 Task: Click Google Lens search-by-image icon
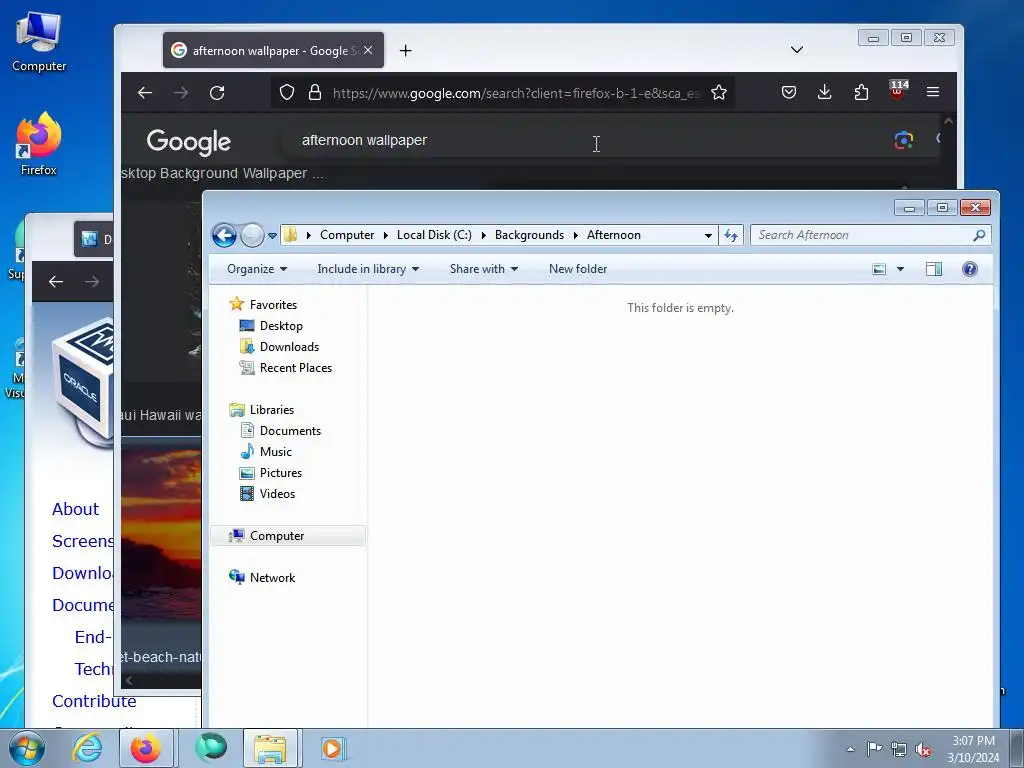pyautogui.click(x=904, y=140)
